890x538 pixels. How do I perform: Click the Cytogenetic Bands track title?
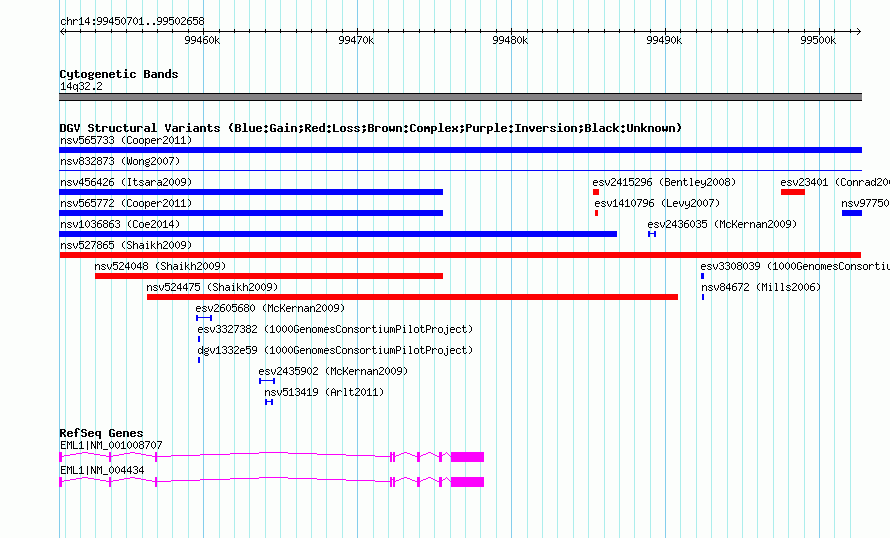click(119, 74)
